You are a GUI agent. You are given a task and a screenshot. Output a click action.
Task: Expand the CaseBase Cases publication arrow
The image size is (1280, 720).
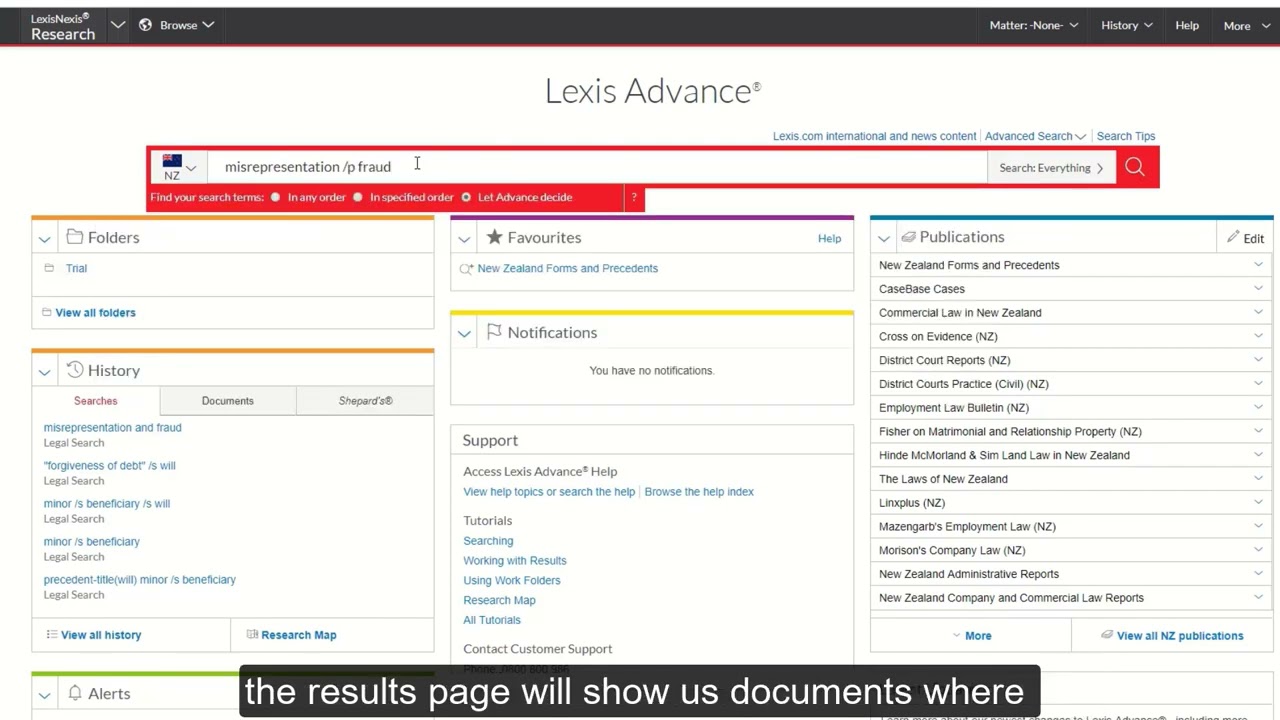[x=1258, y=288]
